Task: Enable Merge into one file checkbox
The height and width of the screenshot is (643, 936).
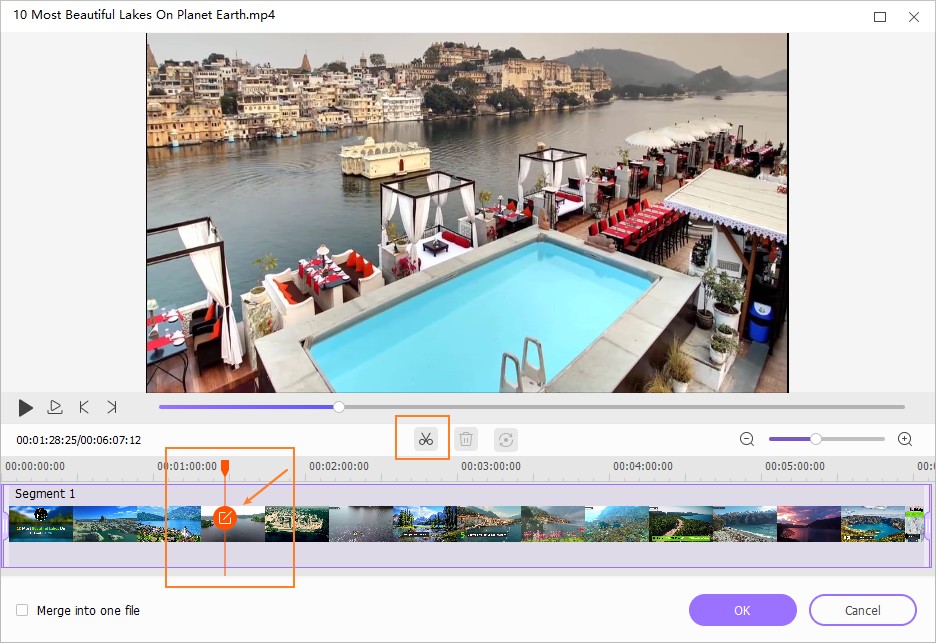Action: (x=22, y=610)
